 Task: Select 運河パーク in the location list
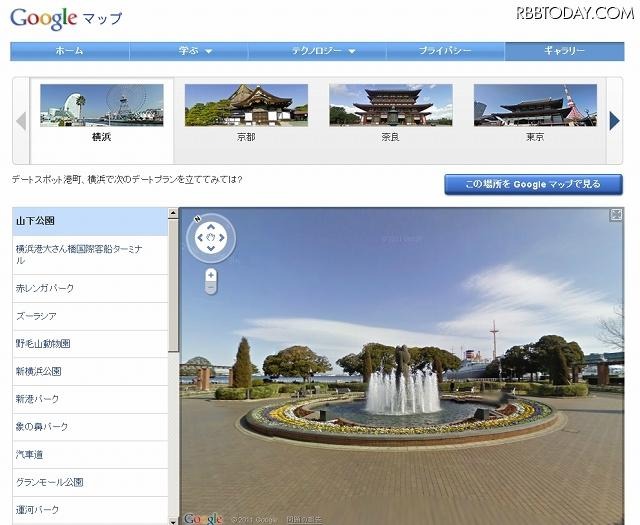90,510
